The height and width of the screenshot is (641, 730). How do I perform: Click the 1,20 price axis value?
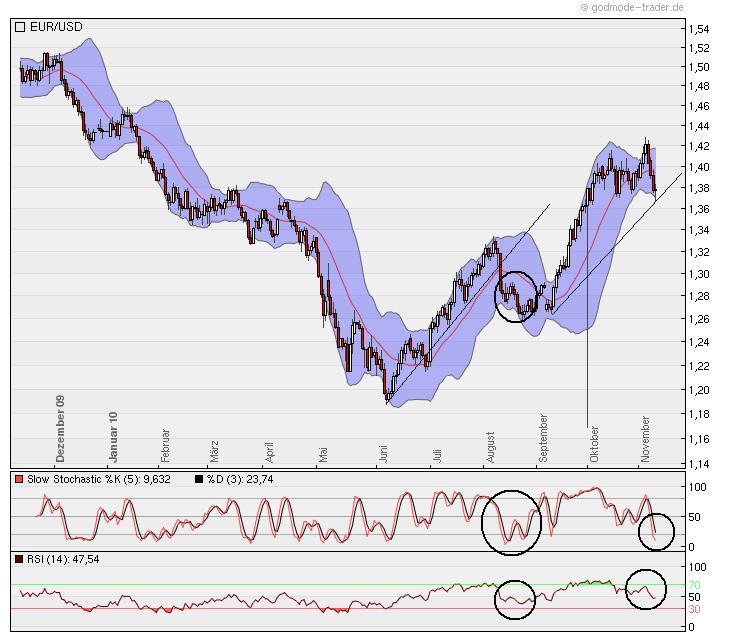pos(699,390)
